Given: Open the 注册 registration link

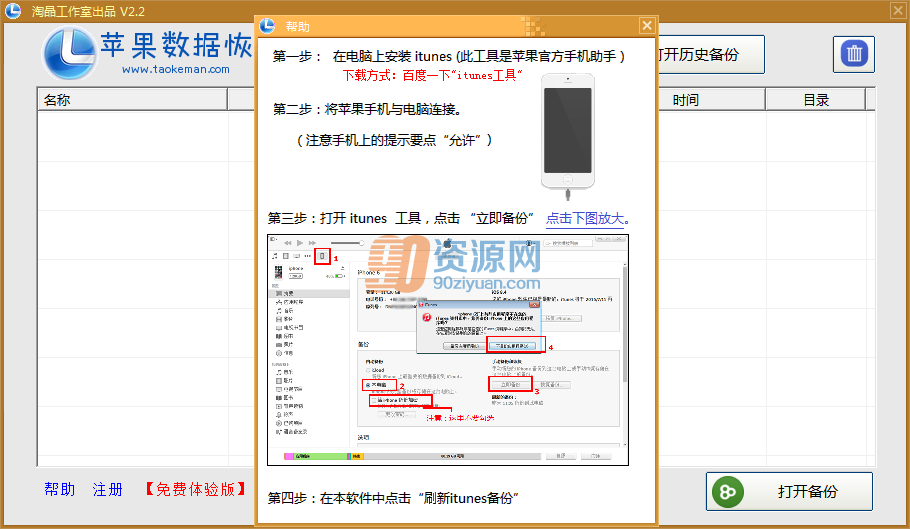Looking at the screenshot, I should [x=108, y=490].
